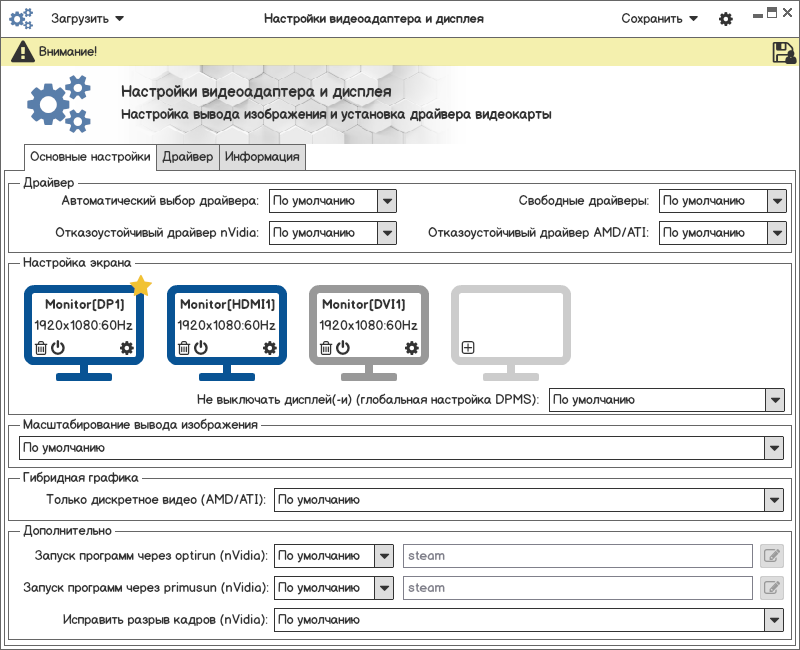
Task: Click the DVI1 resolution 1920x1080:60Hz text
Action: pyautogui.click(x=368, y=326)
